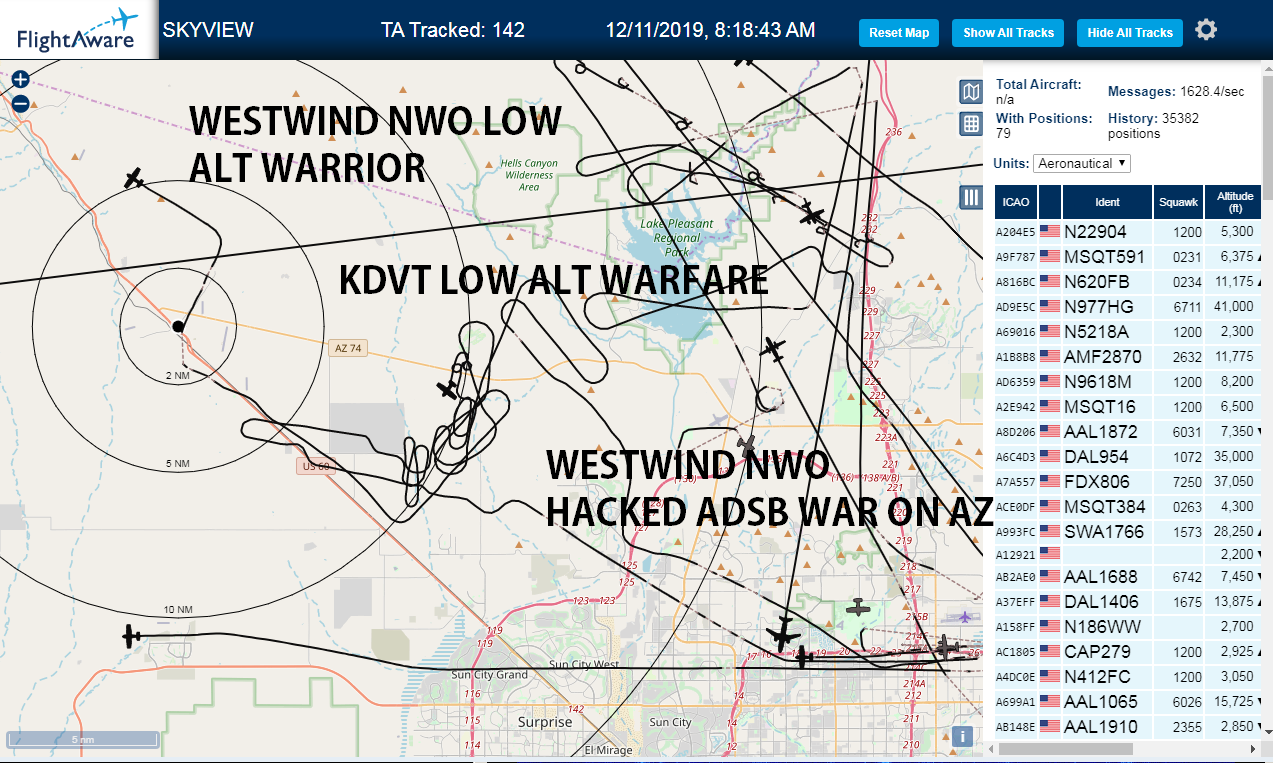Open the map layer selector icon
The width and height of the screenshot is (1273, 763).
click(970, 93)
